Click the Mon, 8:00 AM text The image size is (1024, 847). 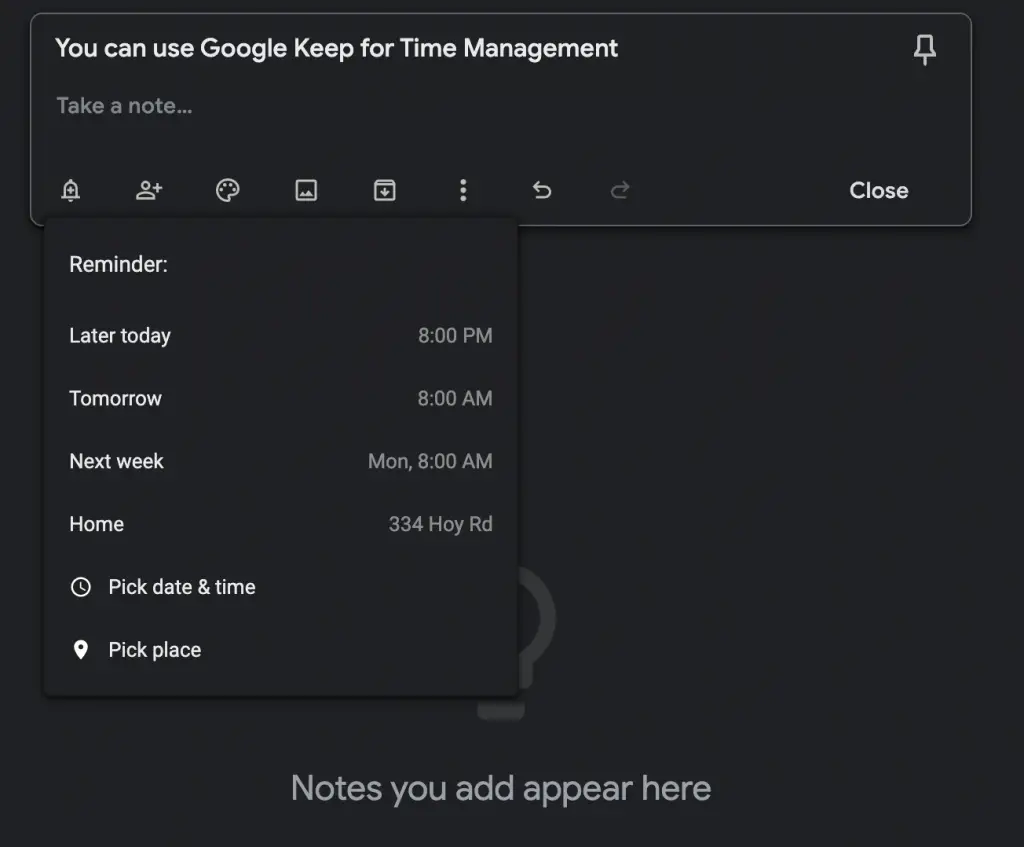pyautogui.click(x=430, y=461)
